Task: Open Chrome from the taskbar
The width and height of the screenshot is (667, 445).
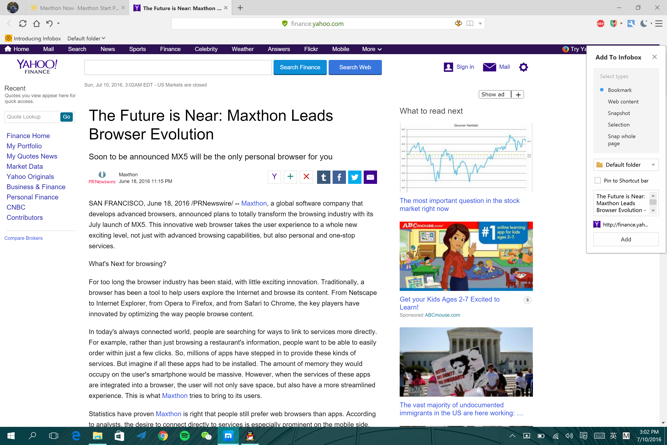Action: click(162, 436)
